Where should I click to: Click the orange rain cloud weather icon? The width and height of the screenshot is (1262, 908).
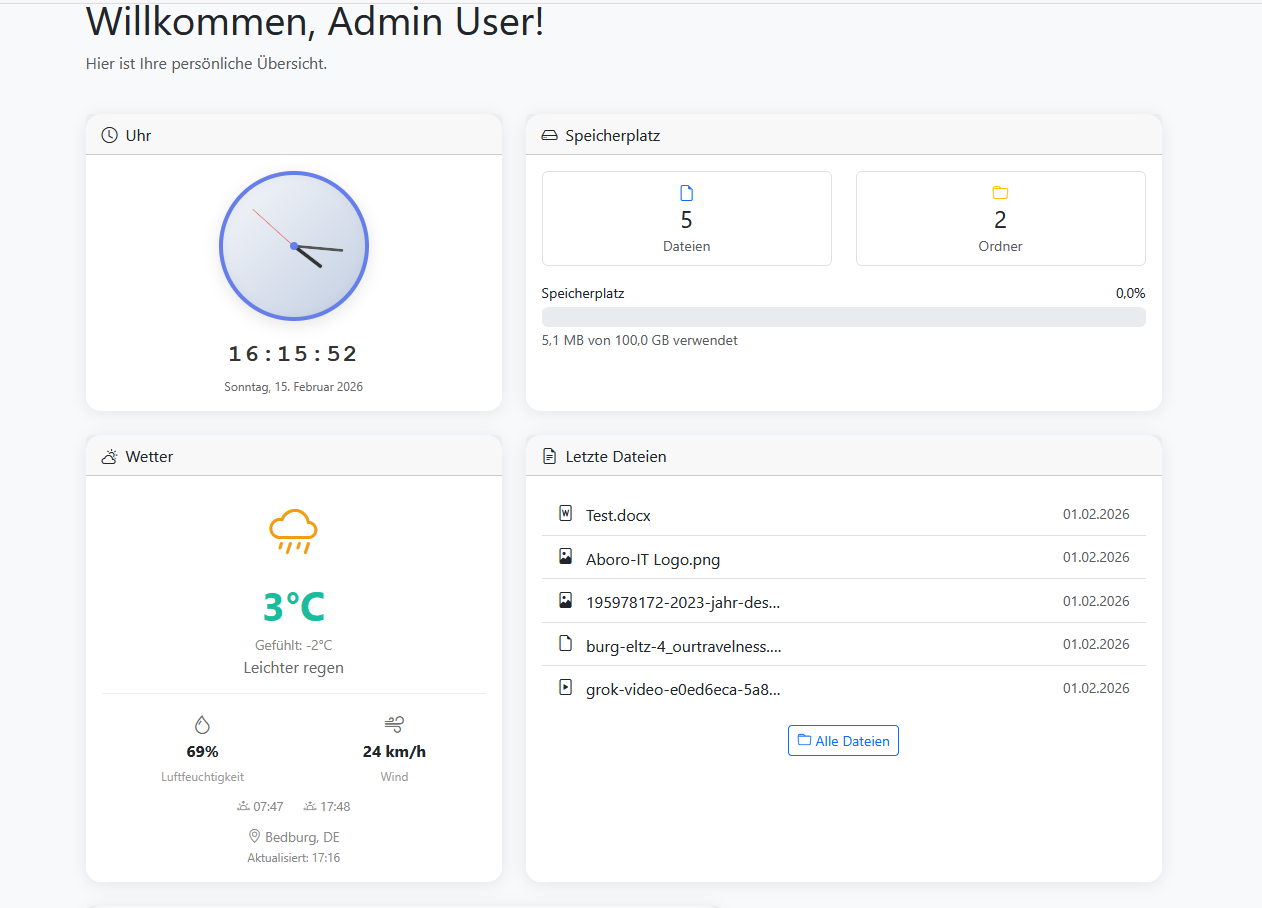click(293, 531)
